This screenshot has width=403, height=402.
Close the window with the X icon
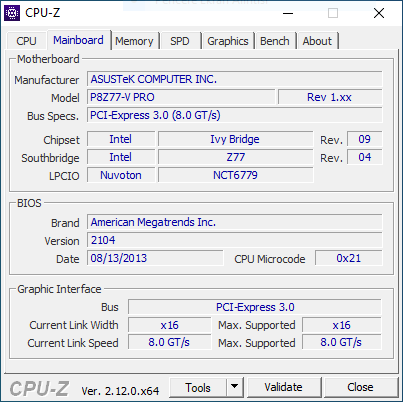379,13
